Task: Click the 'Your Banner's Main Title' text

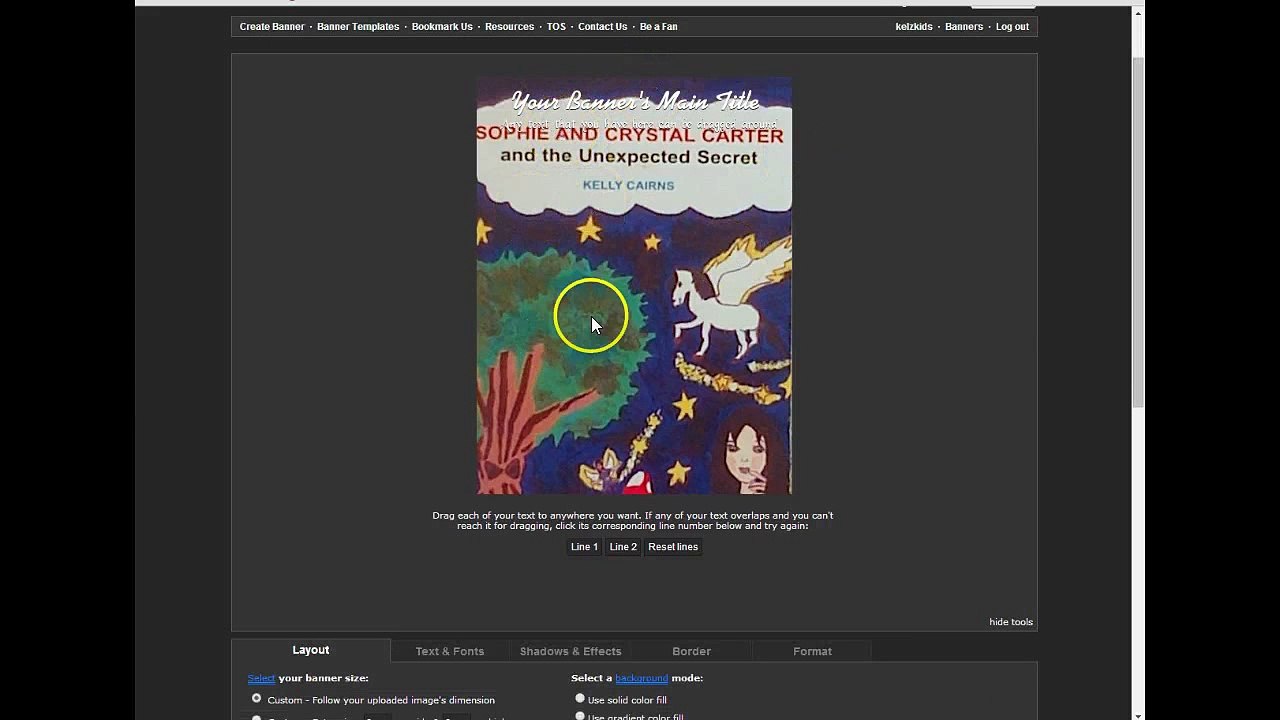Action: click(x=634, y=101)
